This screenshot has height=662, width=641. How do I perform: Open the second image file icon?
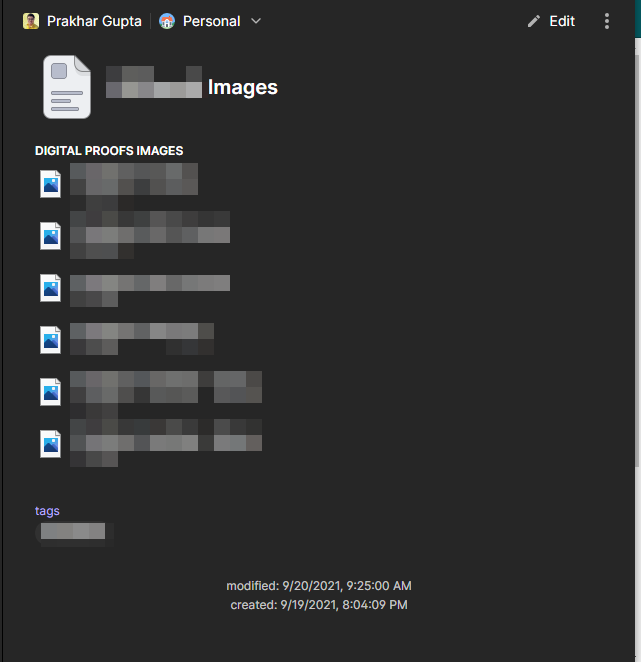coord(50,236)
